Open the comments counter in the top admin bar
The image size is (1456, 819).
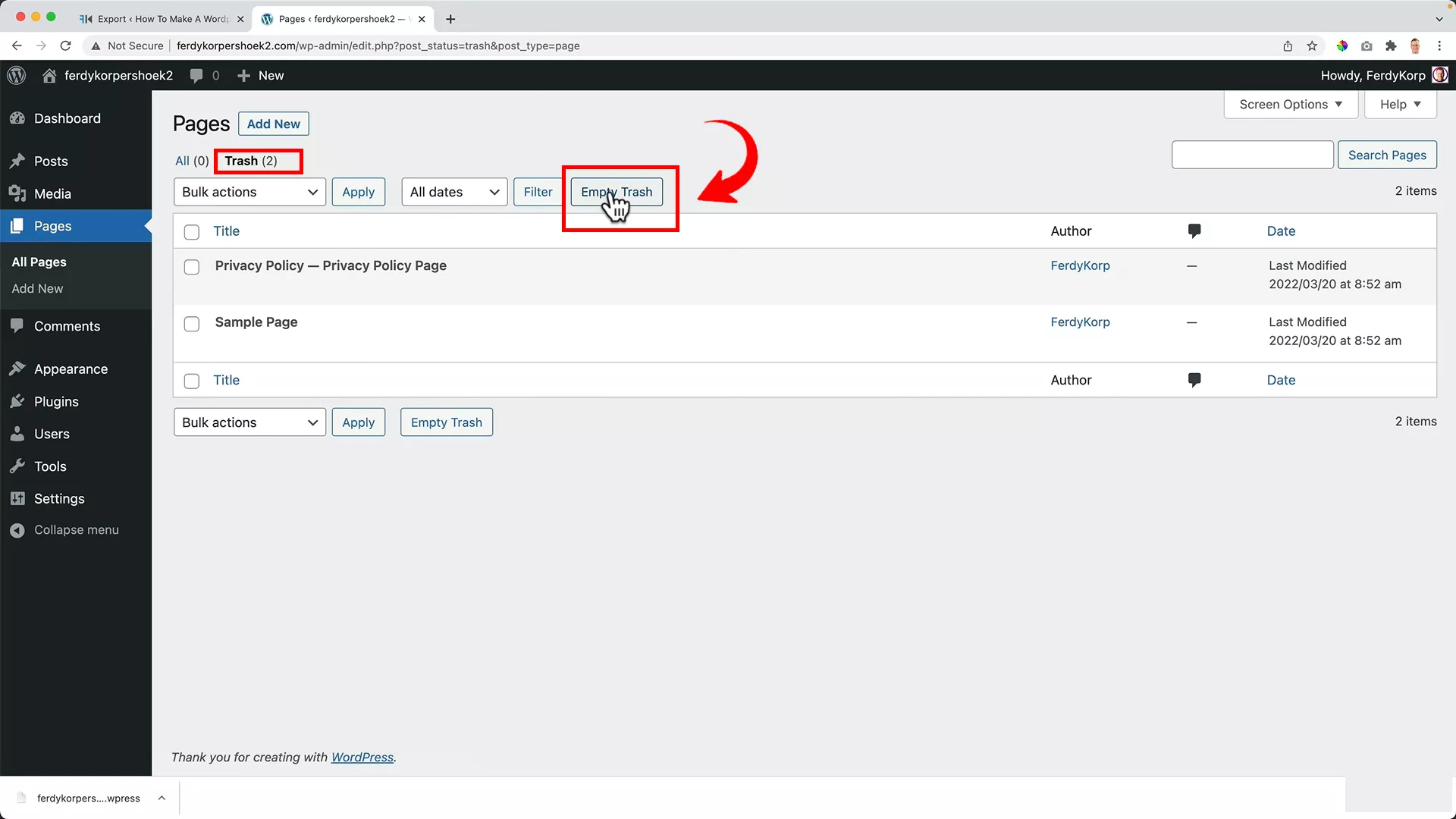click(x=203, y=75)
